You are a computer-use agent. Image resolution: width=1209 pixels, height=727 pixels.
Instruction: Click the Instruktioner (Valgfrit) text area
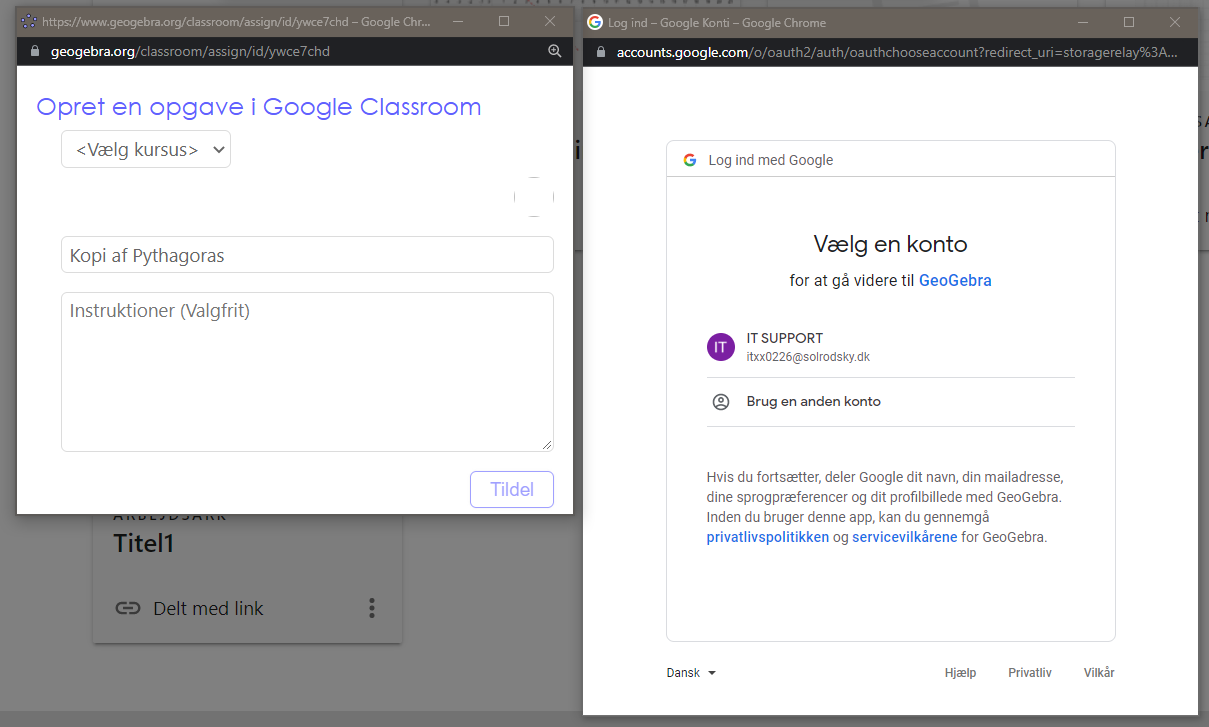(307, 372)
